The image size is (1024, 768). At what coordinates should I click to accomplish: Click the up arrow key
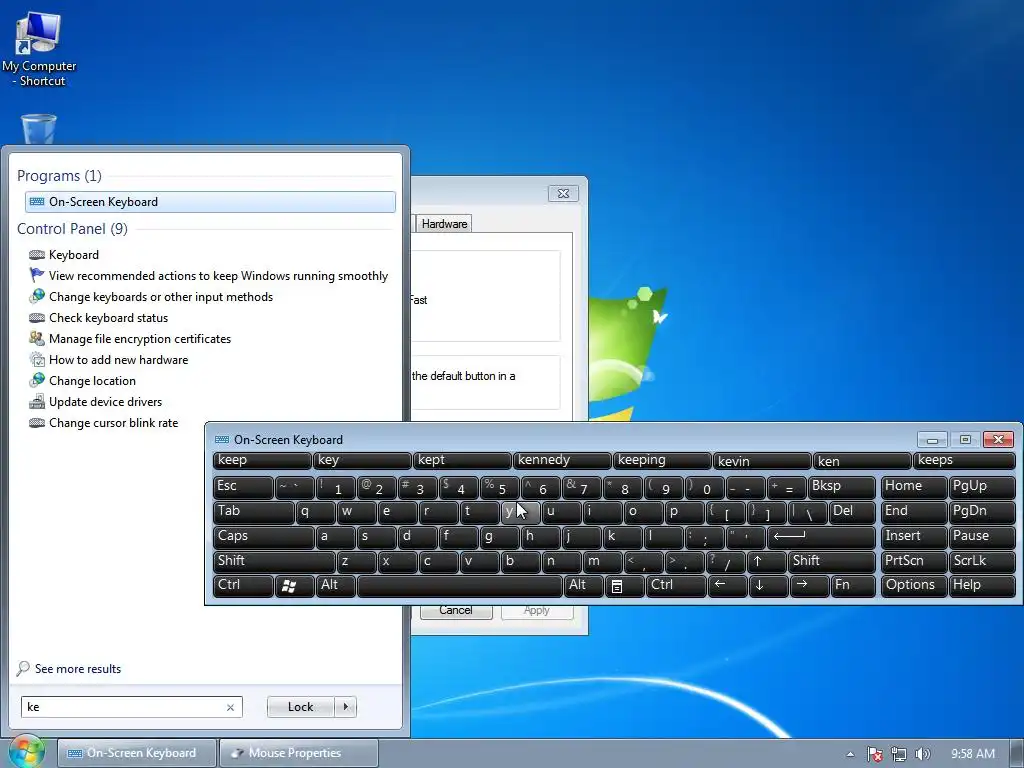(x=765, y=561)
